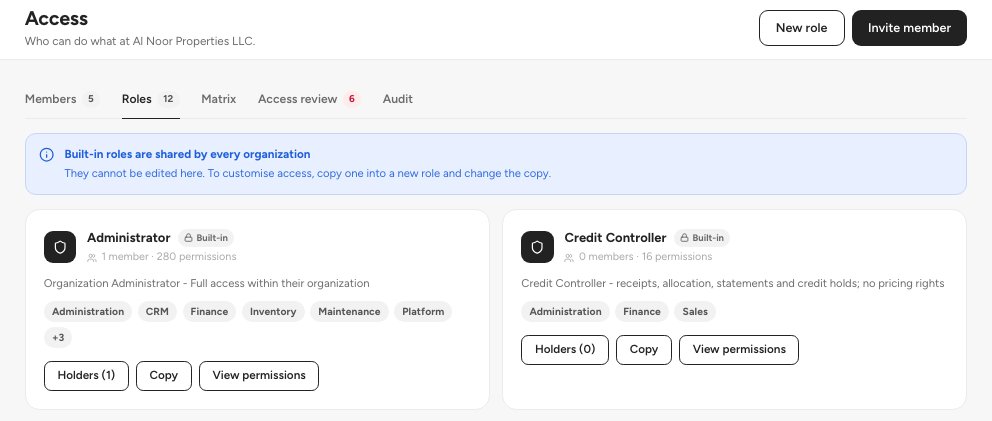This screenshot has width=992, height=421.
Task: Click the 'Organization Administrator - Full access' description
Action: pos(207,284)
